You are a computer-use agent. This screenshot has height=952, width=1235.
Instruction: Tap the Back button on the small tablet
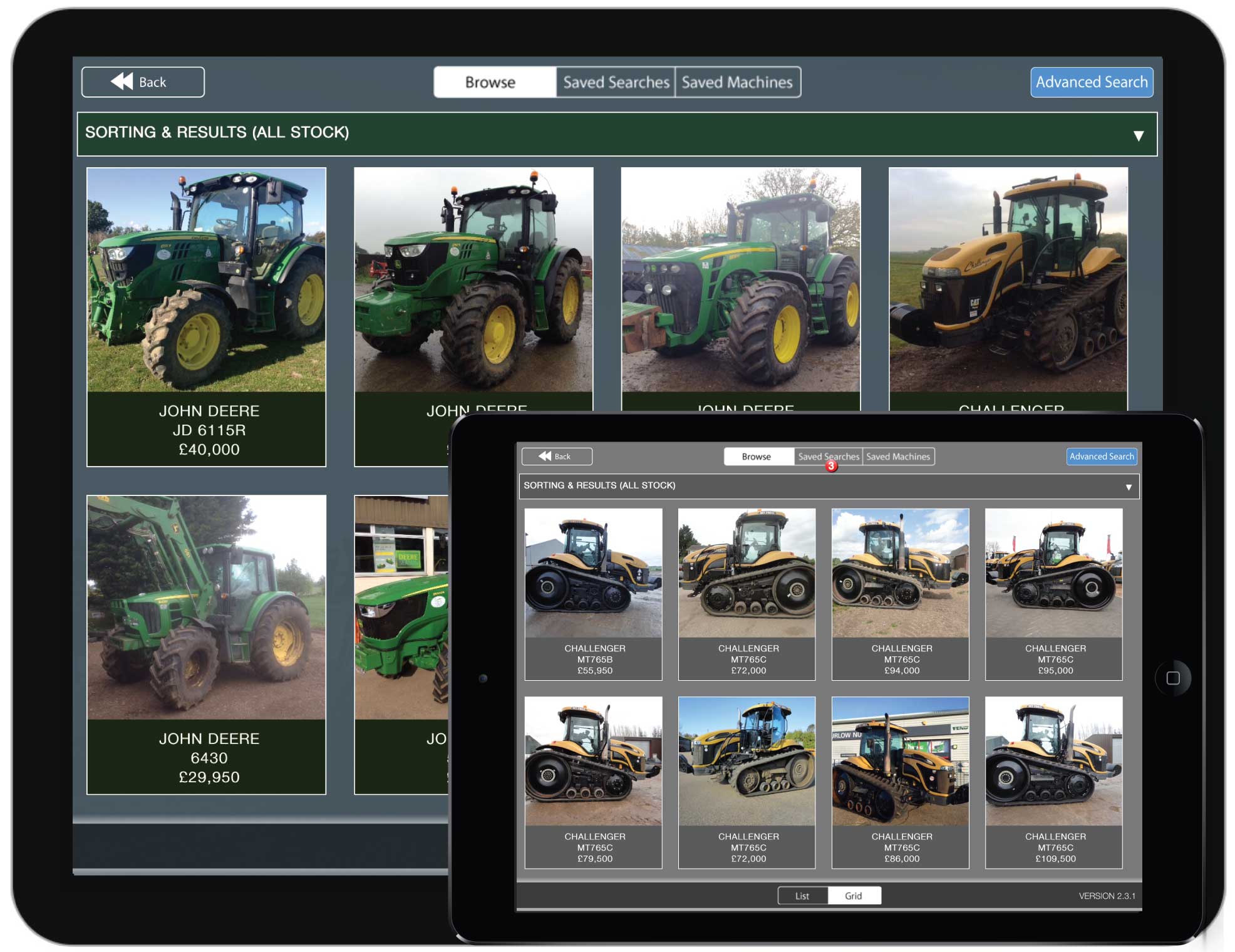557,457
